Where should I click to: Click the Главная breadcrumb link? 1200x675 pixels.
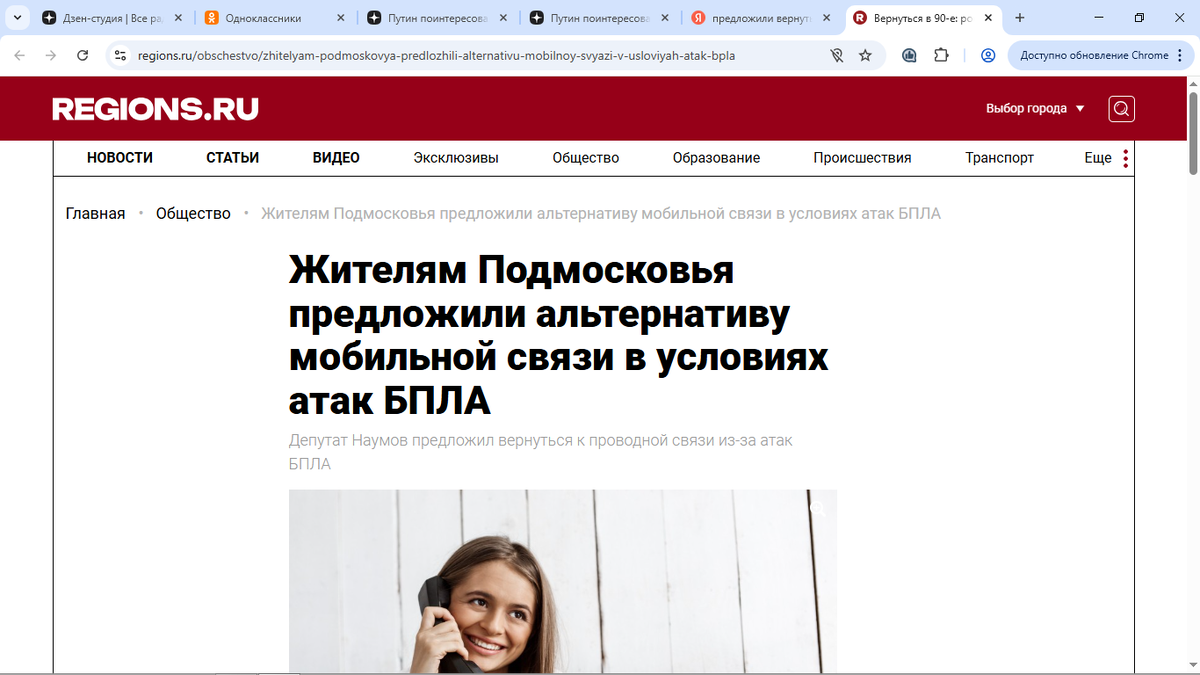click(95, 213)
